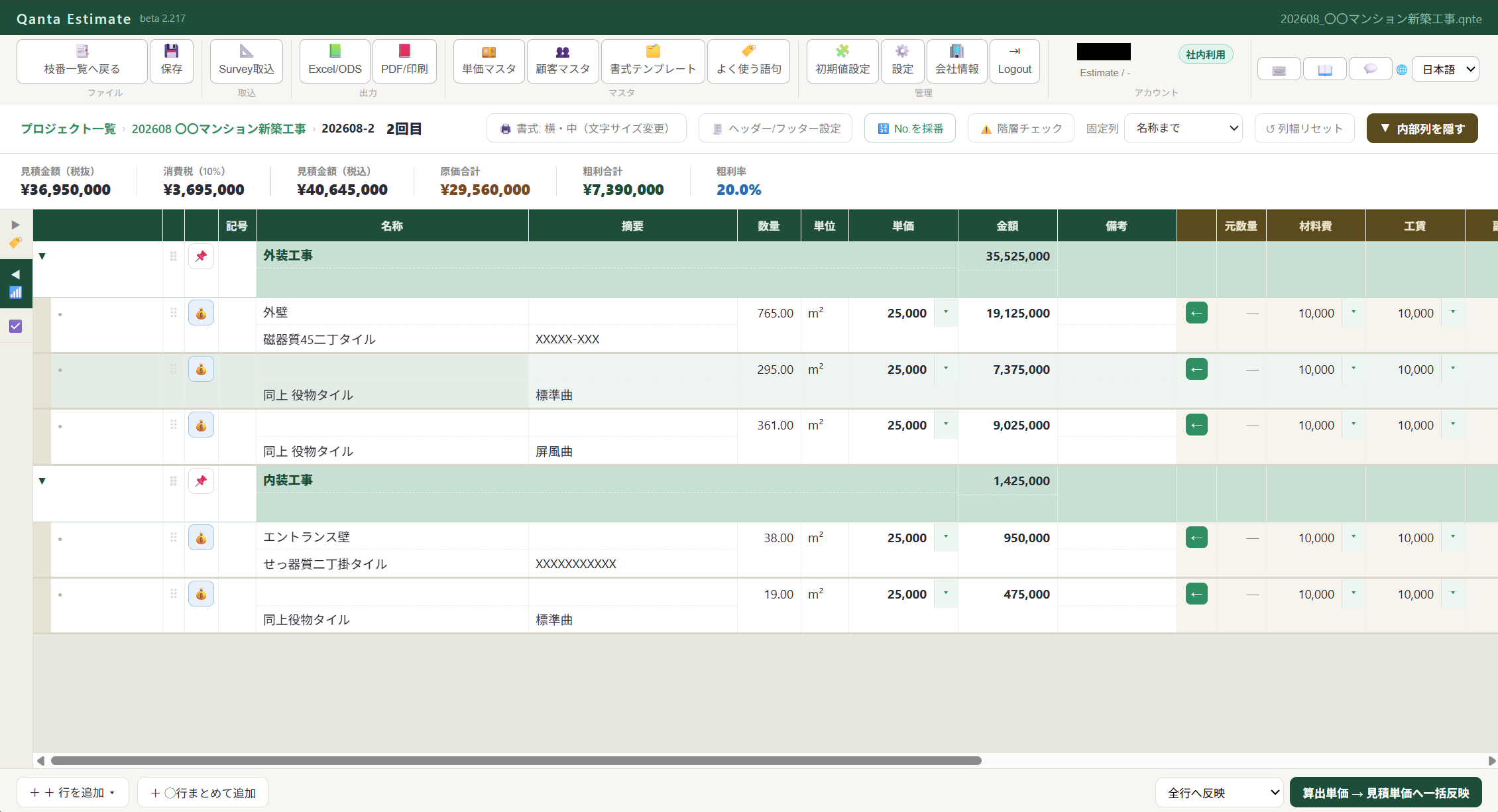The height and width of the screenshot is (812, 1498).
Task: Toggle 内部列を隠す button
Action: point(1422,129)
